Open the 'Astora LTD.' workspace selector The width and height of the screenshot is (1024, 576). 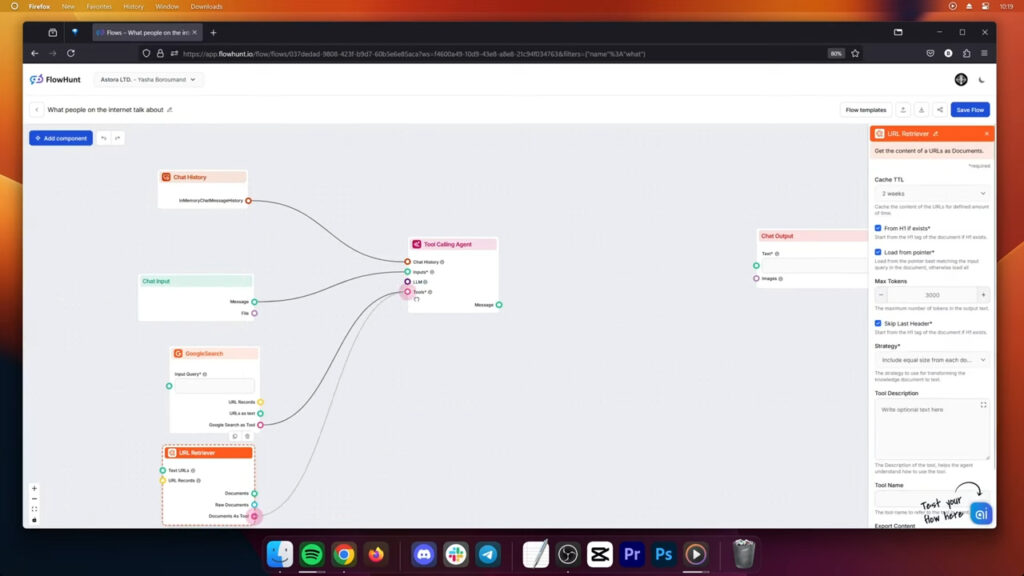click(x=150, y=79)
